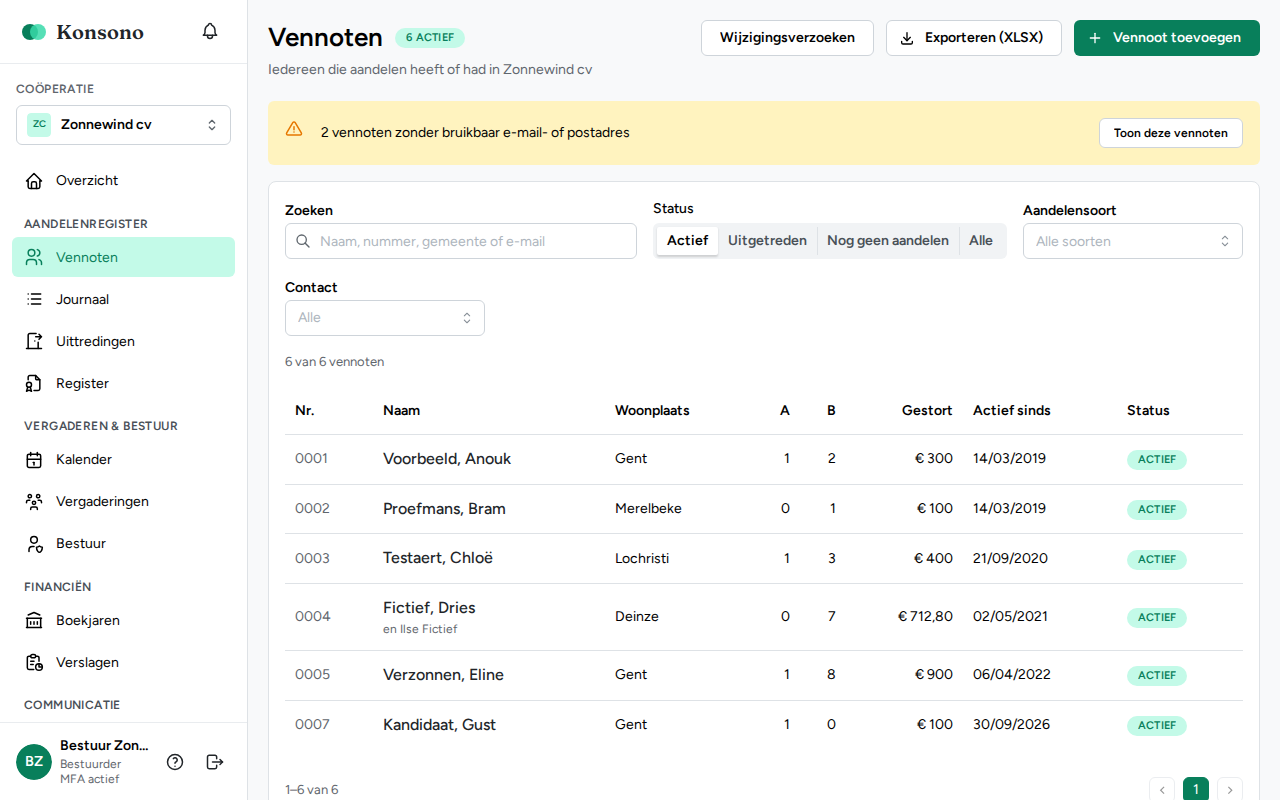Click the Zoeken search input field
Image resolution: width=1280 pixels, height=800 pixels.
tap(461, 241)
